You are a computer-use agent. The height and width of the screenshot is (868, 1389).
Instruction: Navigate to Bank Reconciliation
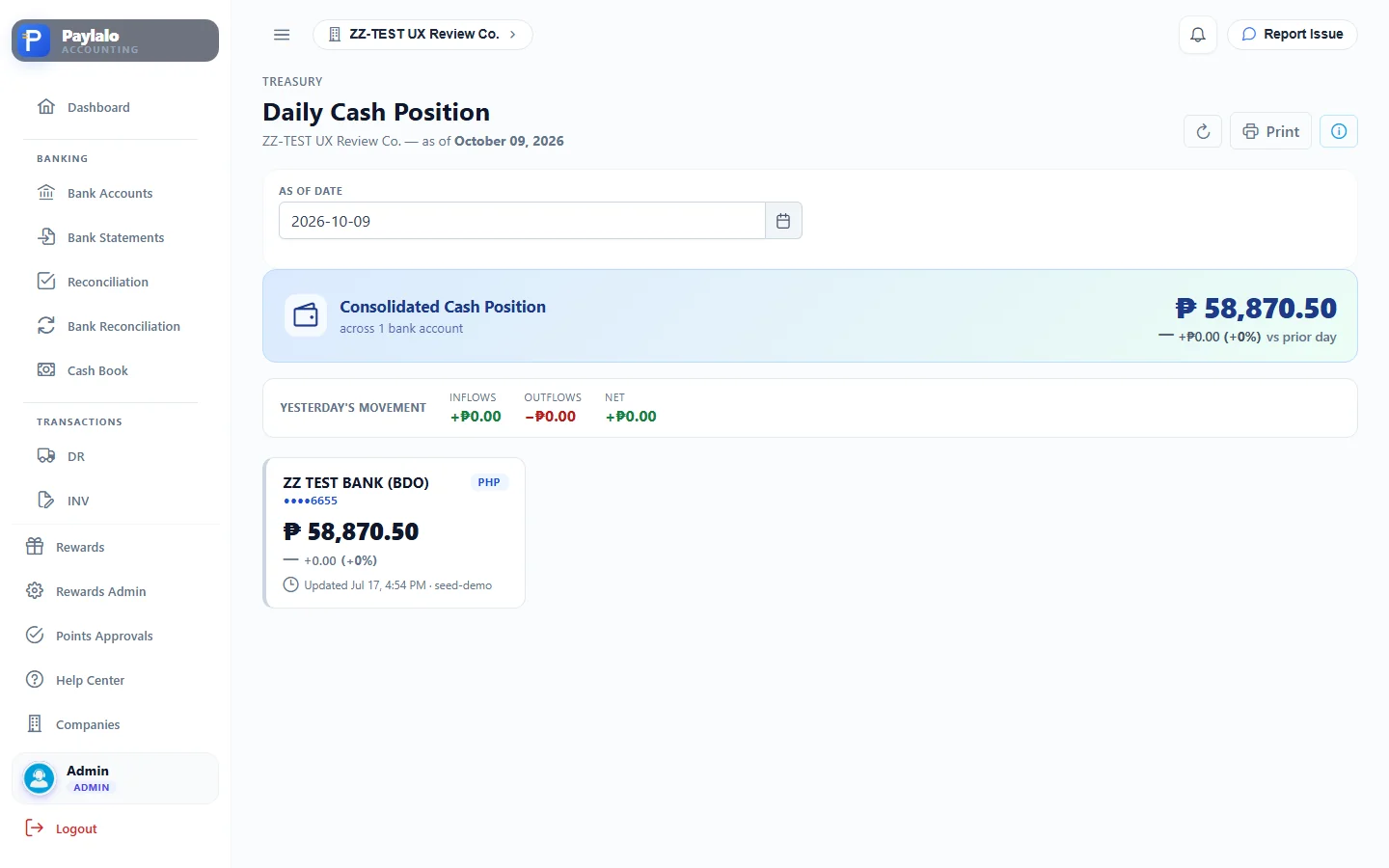coord(115,326)
